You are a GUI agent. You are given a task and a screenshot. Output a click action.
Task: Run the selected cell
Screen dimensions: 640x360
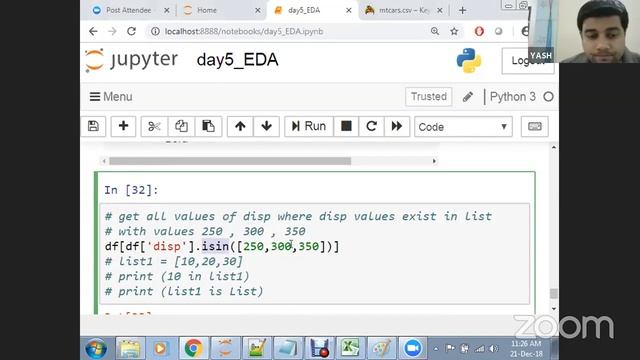(309, 126)
